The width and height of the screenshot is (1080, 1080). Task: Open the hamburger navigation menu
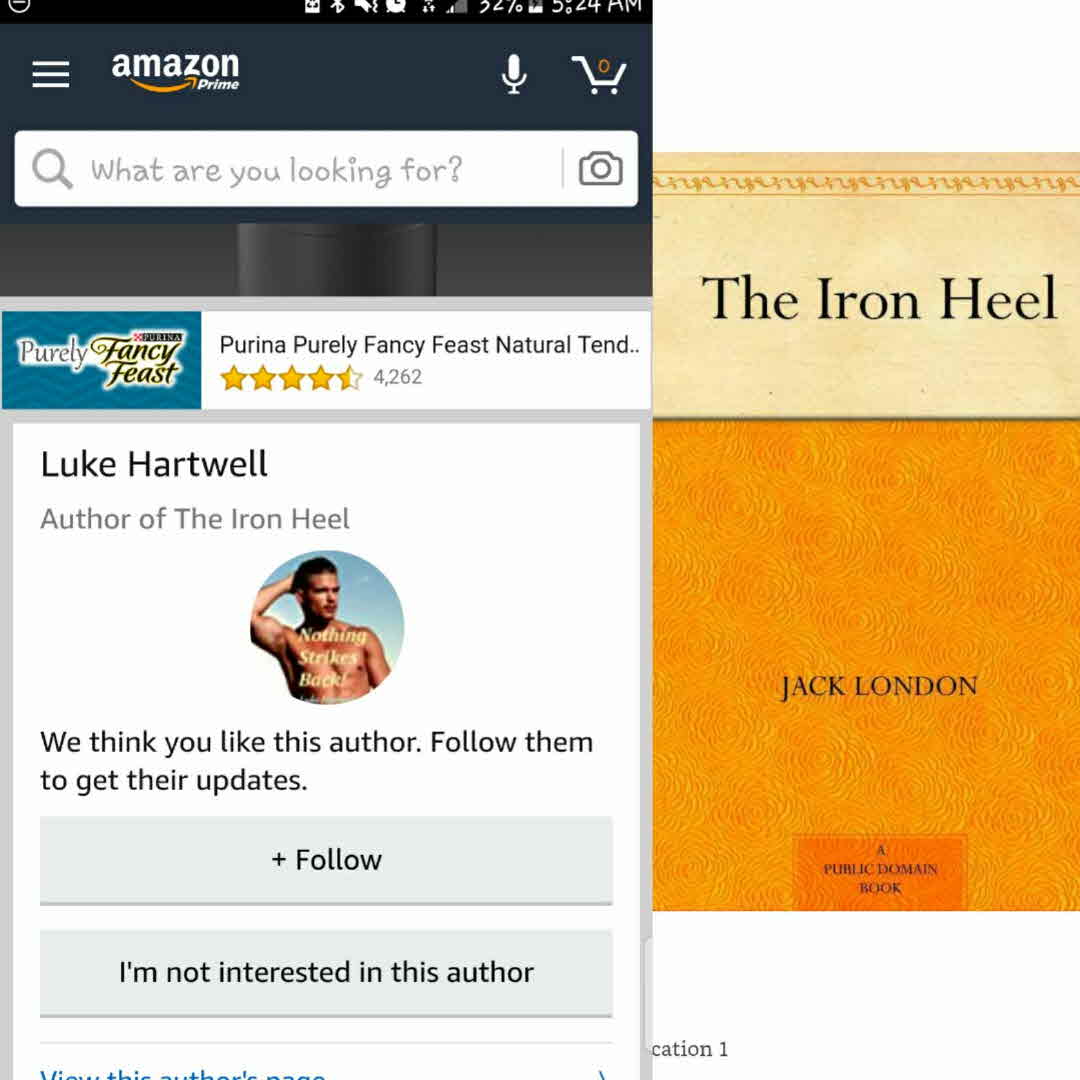(x=51, y=74)
